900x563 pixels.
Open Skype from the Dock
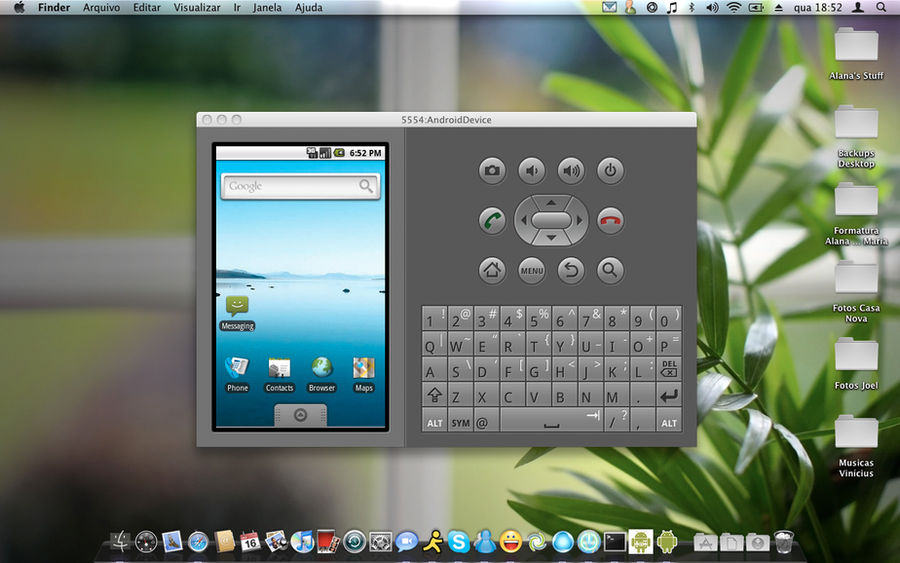tap(458, 541)
